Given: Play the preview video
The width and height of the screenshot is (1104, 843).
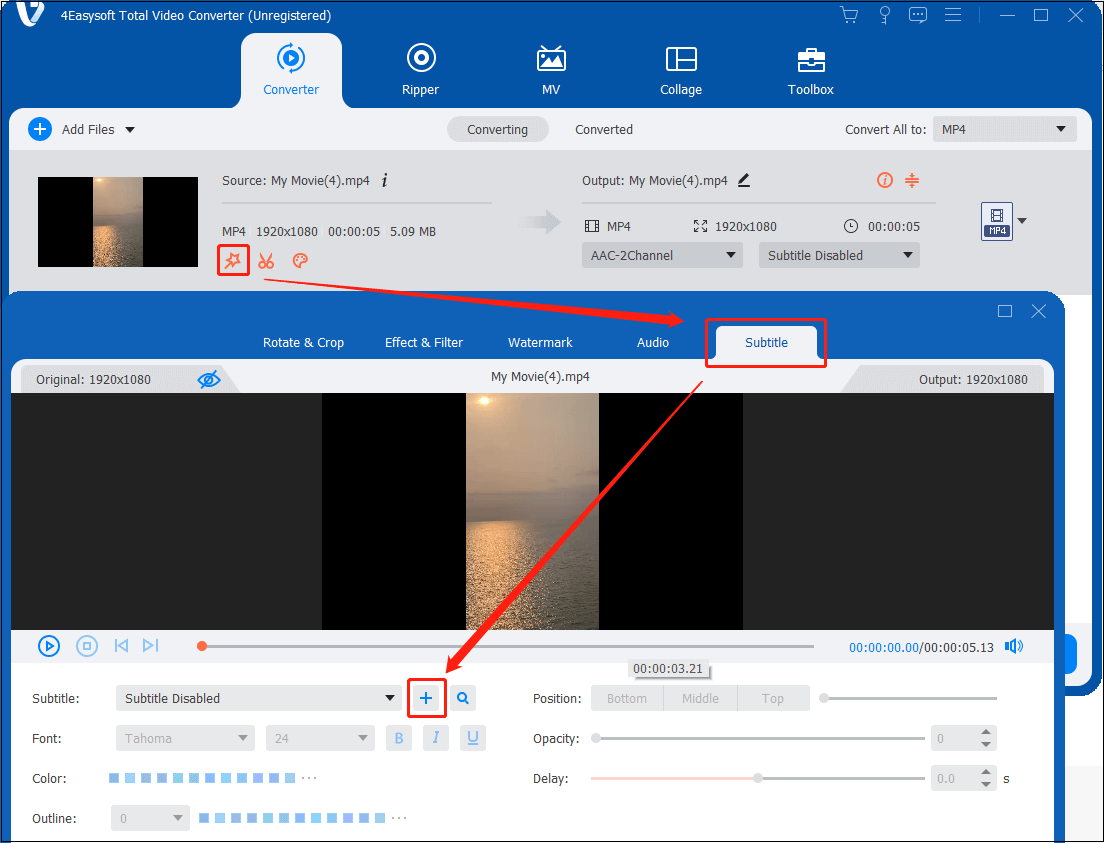Looking at the screenshot, I should click(x=49, y=646).
